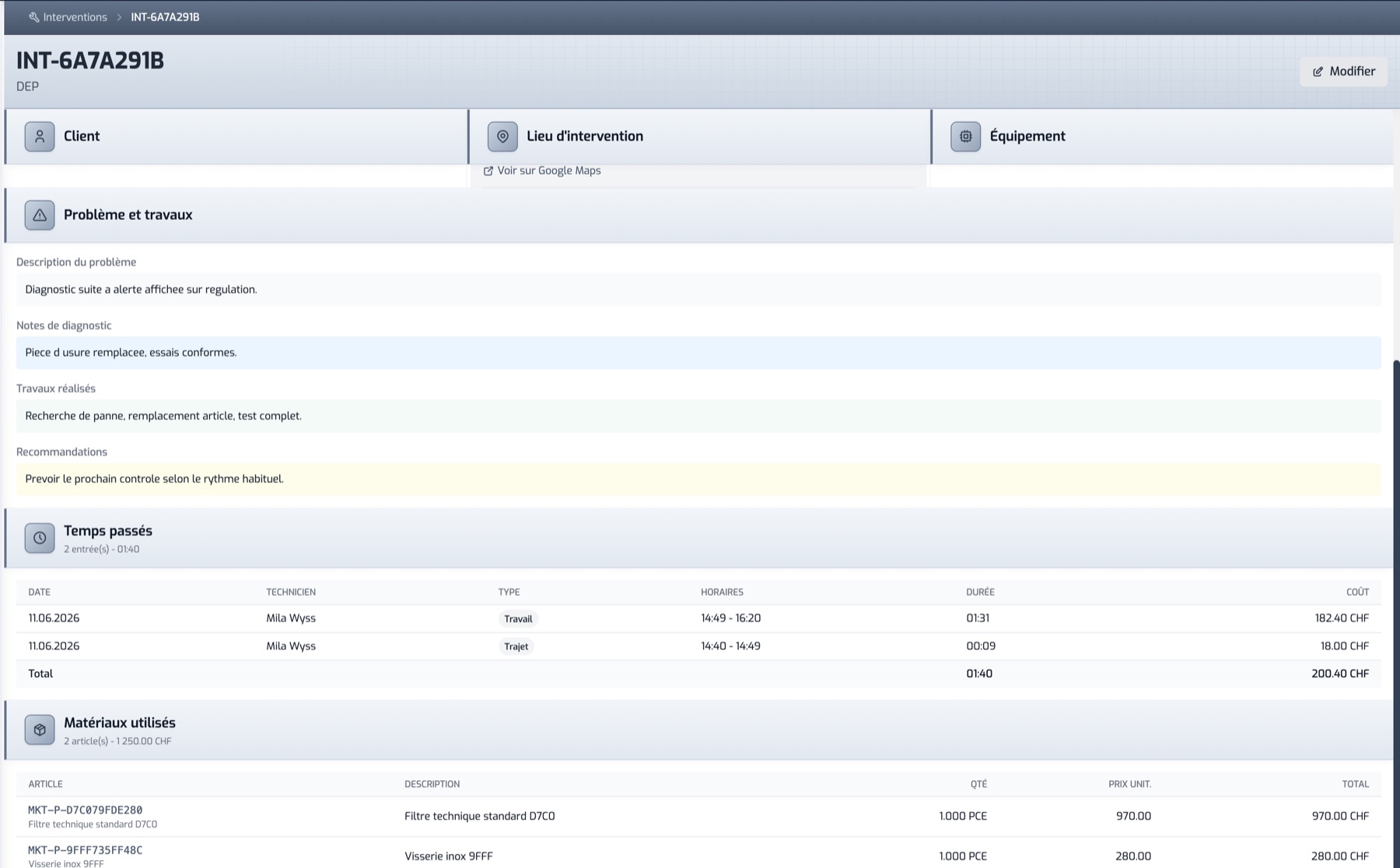1400x868 pixels.
Task: Click the 14:40 - 14:49 time range
Action: (x=730, y=646)
